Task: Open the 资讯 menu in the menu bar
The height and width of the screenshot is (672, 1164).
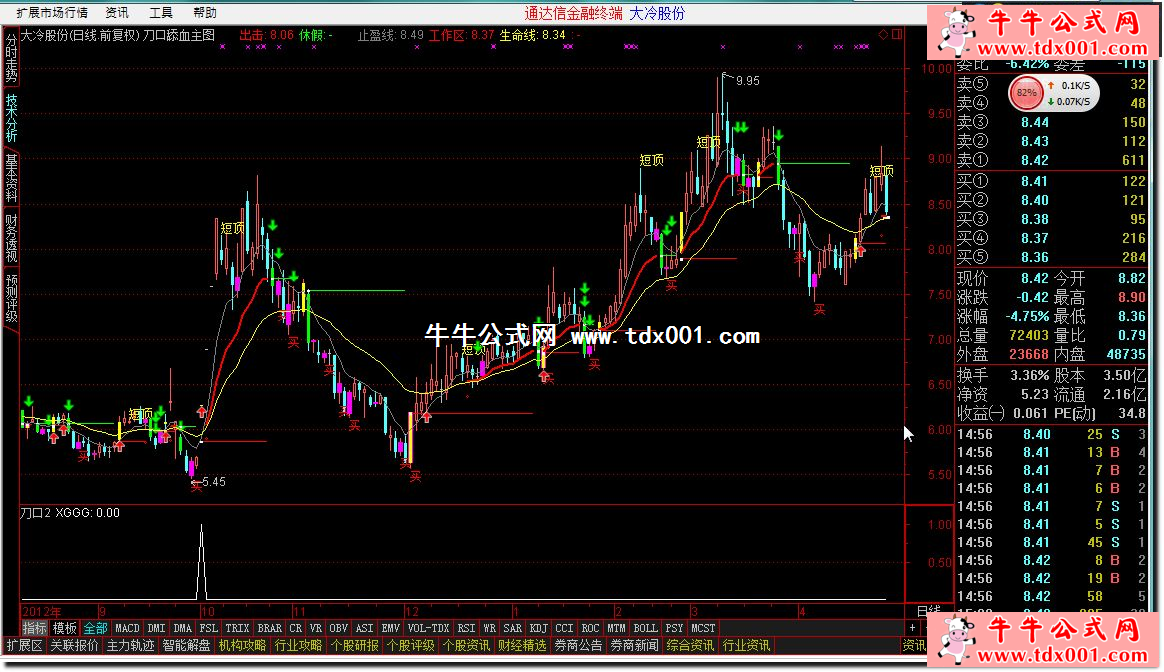Action: pyautogui.click(x=117, y=13)
